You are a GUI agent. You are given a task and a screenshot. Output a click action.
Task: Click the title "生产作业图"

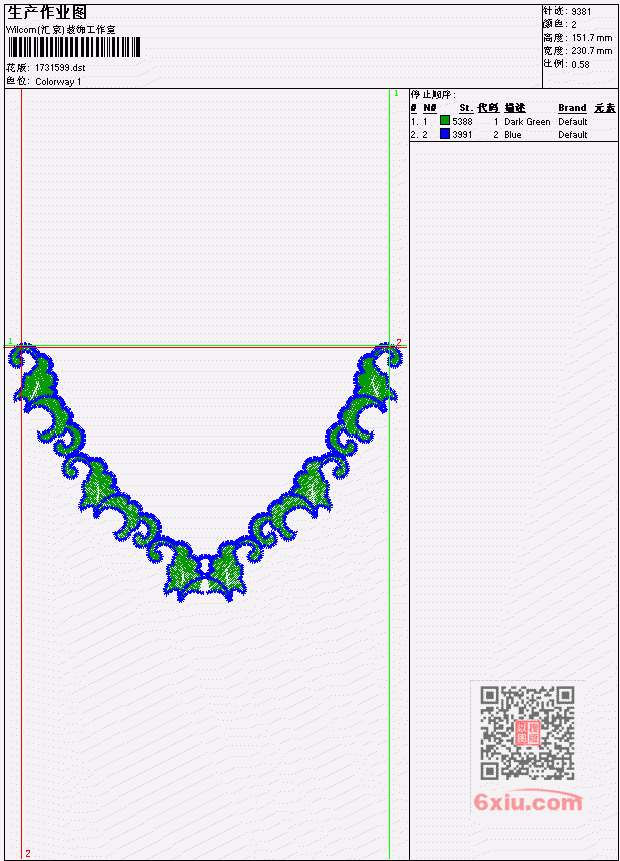coord(47,13)
